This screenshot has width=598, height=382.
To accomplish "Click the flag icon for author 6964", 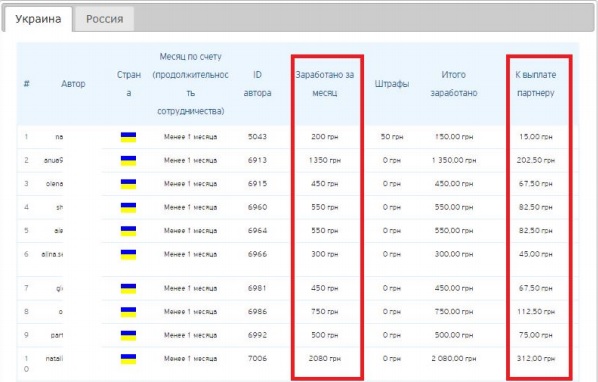I will (x=128, y=231).
